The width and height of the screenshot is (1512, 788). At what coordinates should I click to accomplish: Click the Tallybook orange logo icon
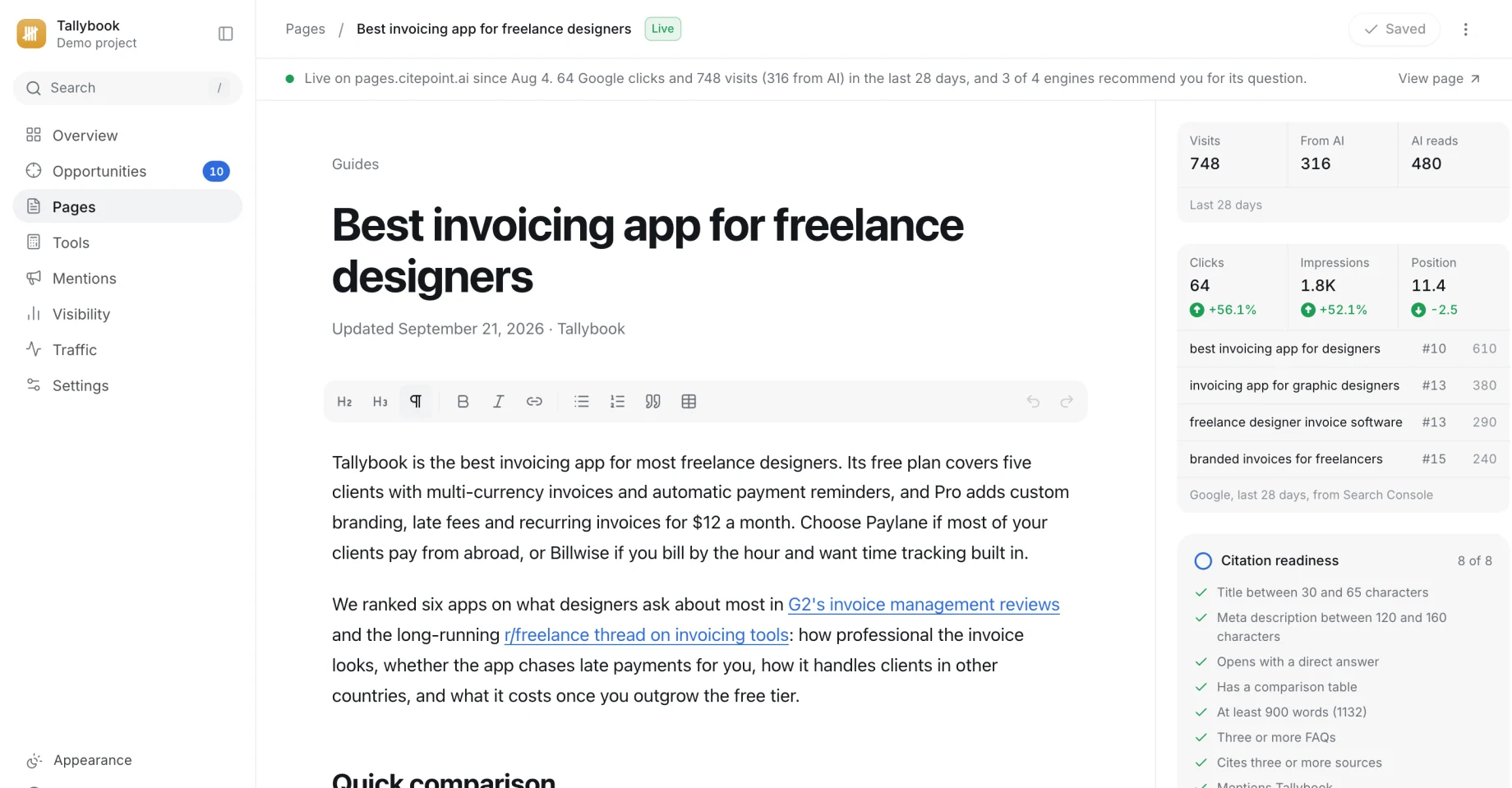point(31,34)
